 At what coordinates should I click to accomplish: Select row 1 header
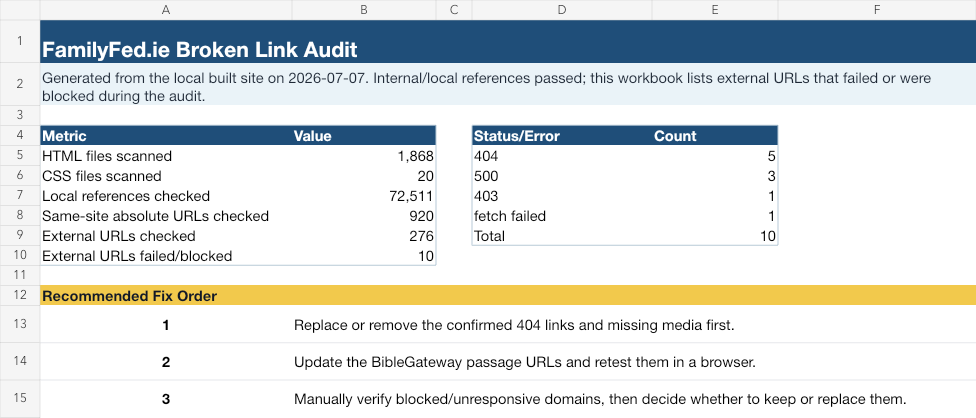coord(20,40)
